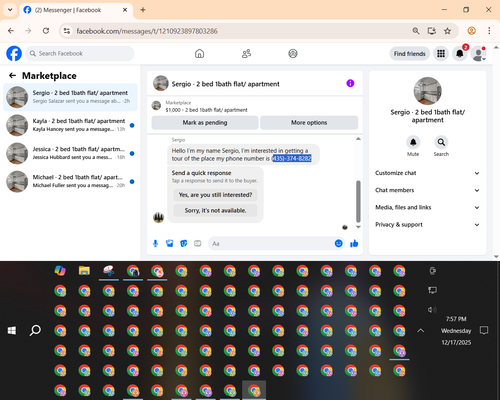This screenshot has height=400, width=500.
Task: Open the emoji picker icon
Action: tap(339, 244)
